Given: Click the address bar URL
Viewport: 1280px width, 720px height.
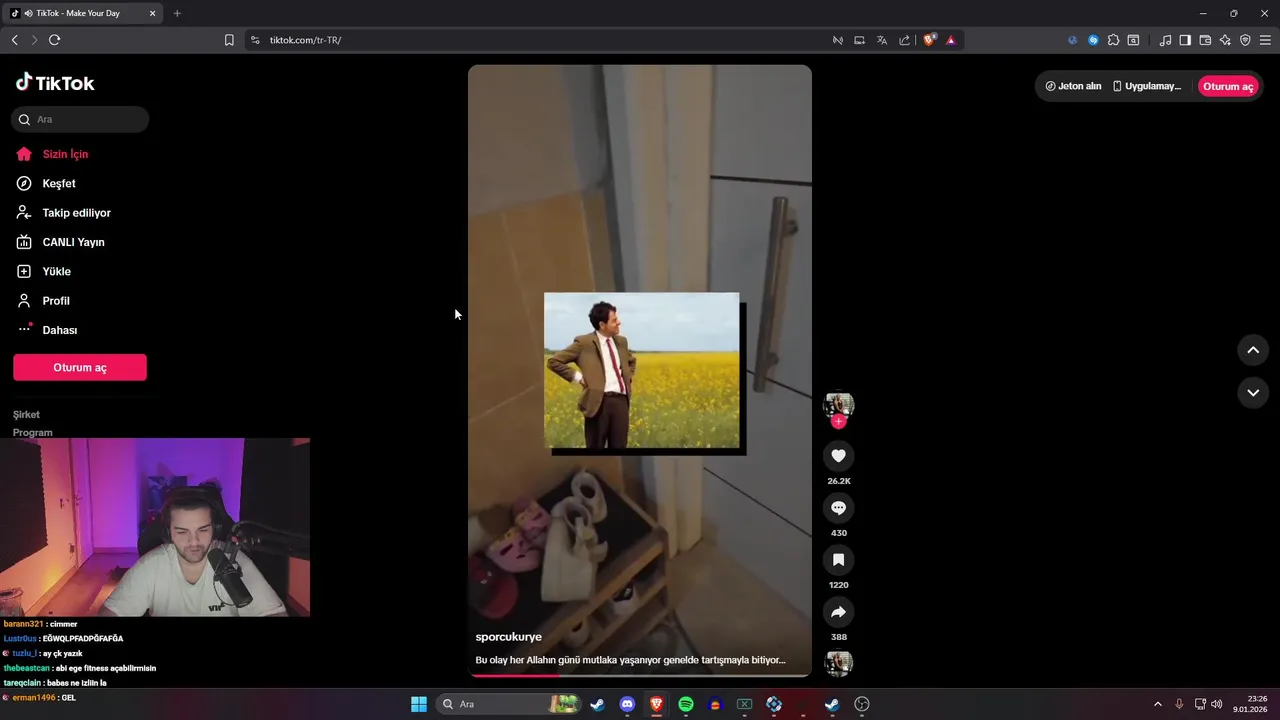Looking at the screenshot, I should [x=305, y=40].
